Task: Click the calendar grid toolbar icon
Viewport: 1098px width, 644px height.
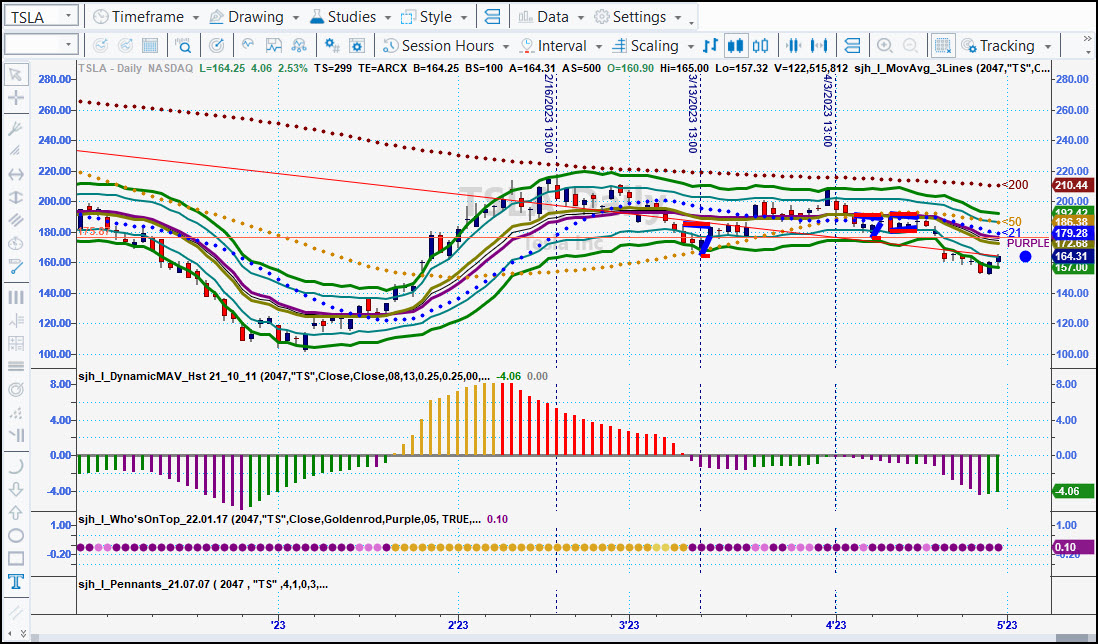Action: click(x=150, y=46)
